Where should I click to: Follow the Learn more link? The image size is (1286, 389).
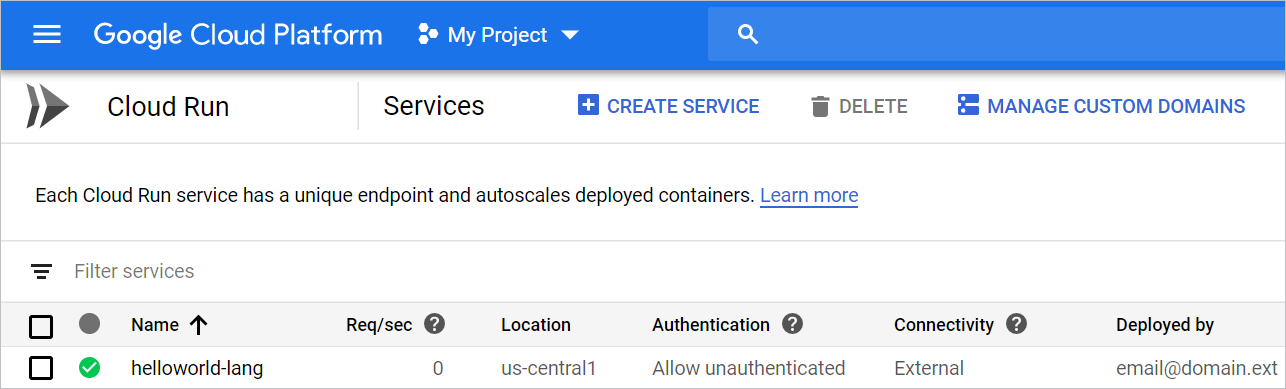(809, 195)
